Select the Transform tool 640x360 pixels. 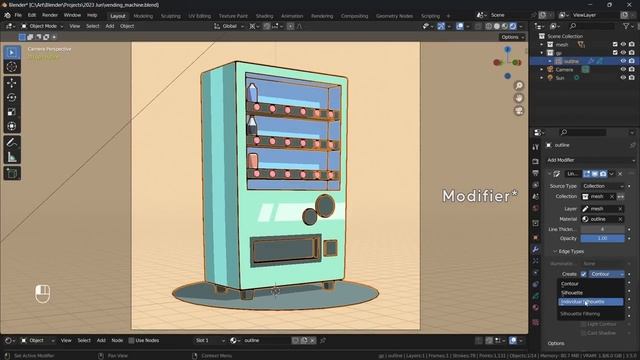12,126
